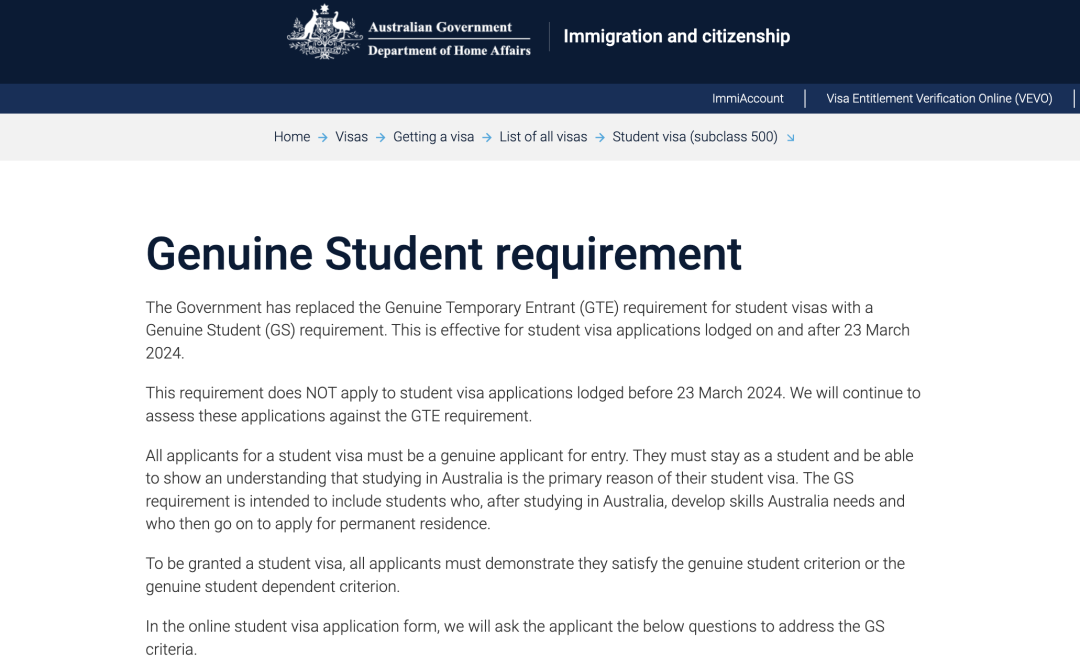
Task: Click the breadcrumb arrow after List of all visas
Action: coord(600,138)
